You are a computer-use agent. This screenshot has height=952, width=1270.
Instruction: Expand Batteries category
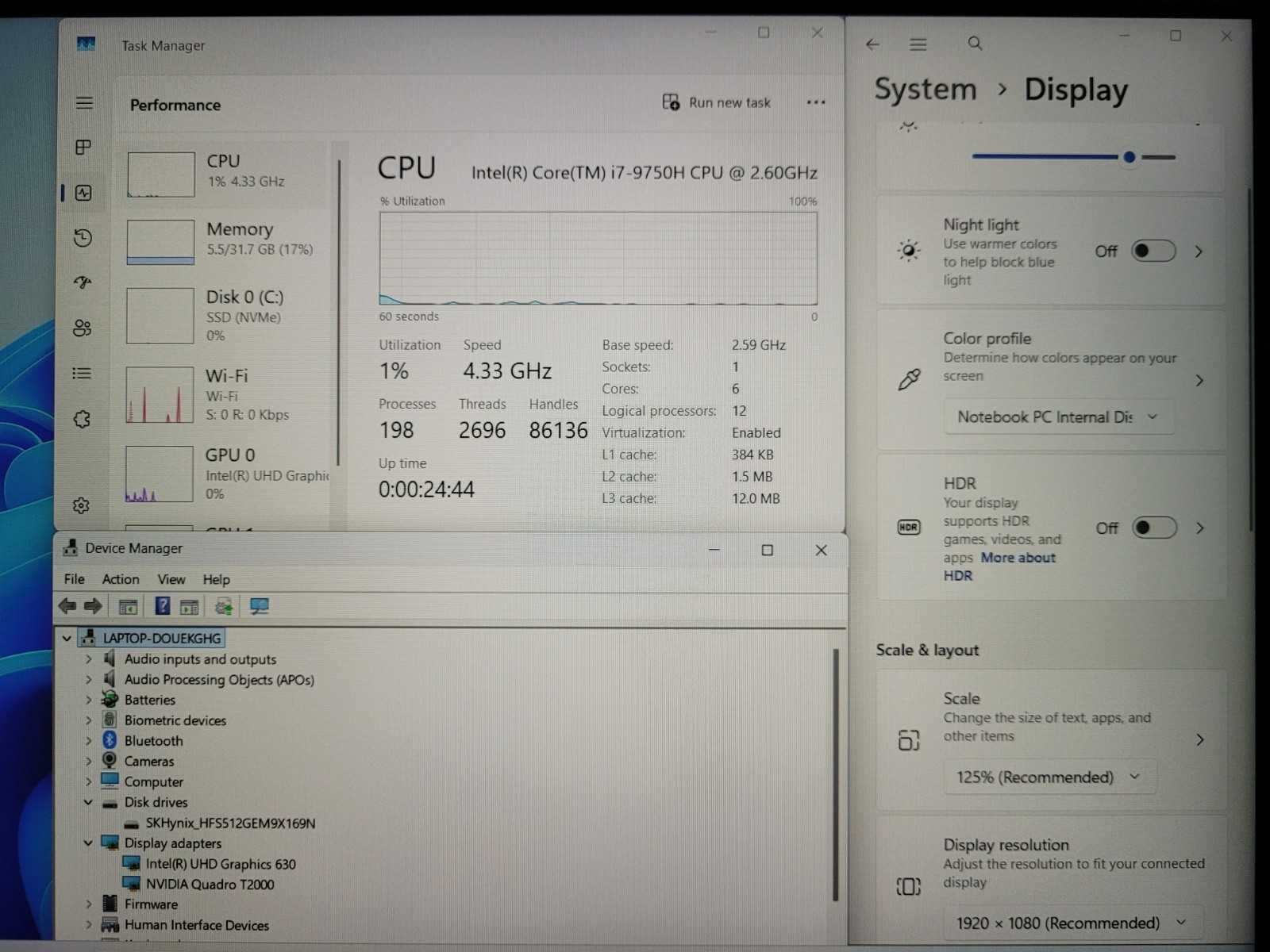coord(88,700)
